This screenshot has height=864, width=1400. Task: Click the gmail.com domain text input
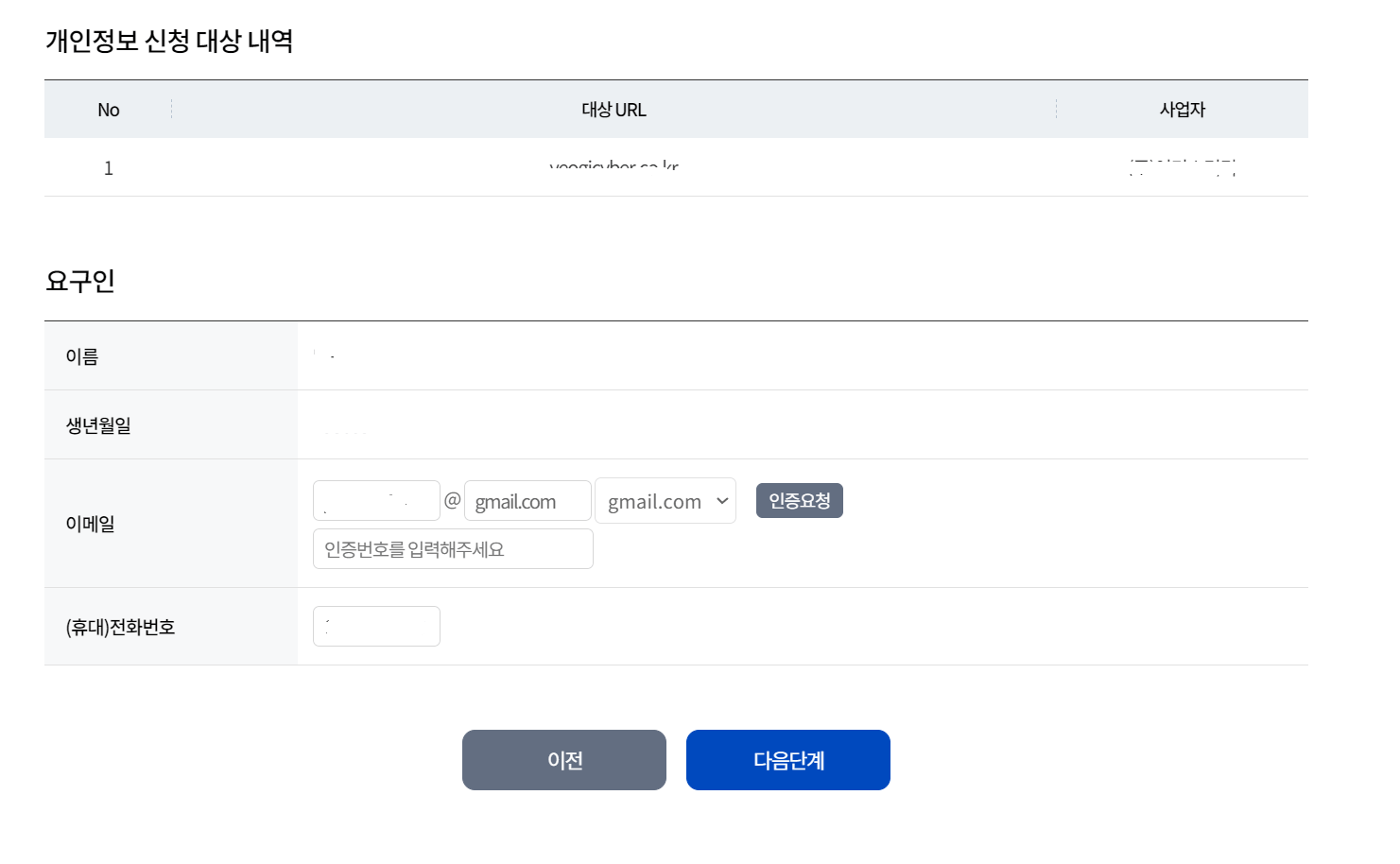(x=527, y=500)
